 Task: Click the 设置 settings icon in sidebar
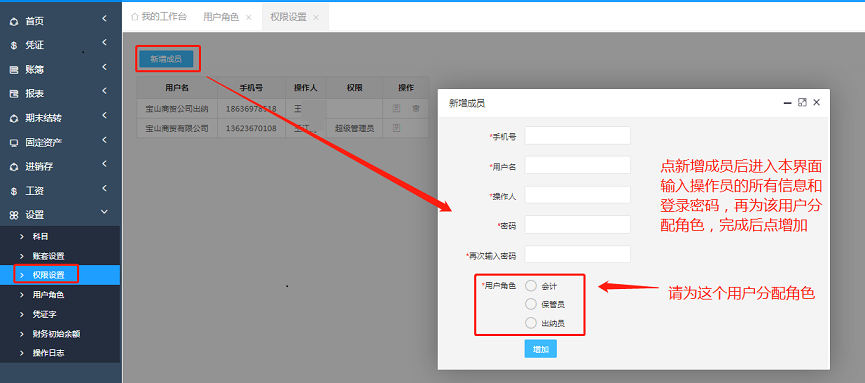14,215
